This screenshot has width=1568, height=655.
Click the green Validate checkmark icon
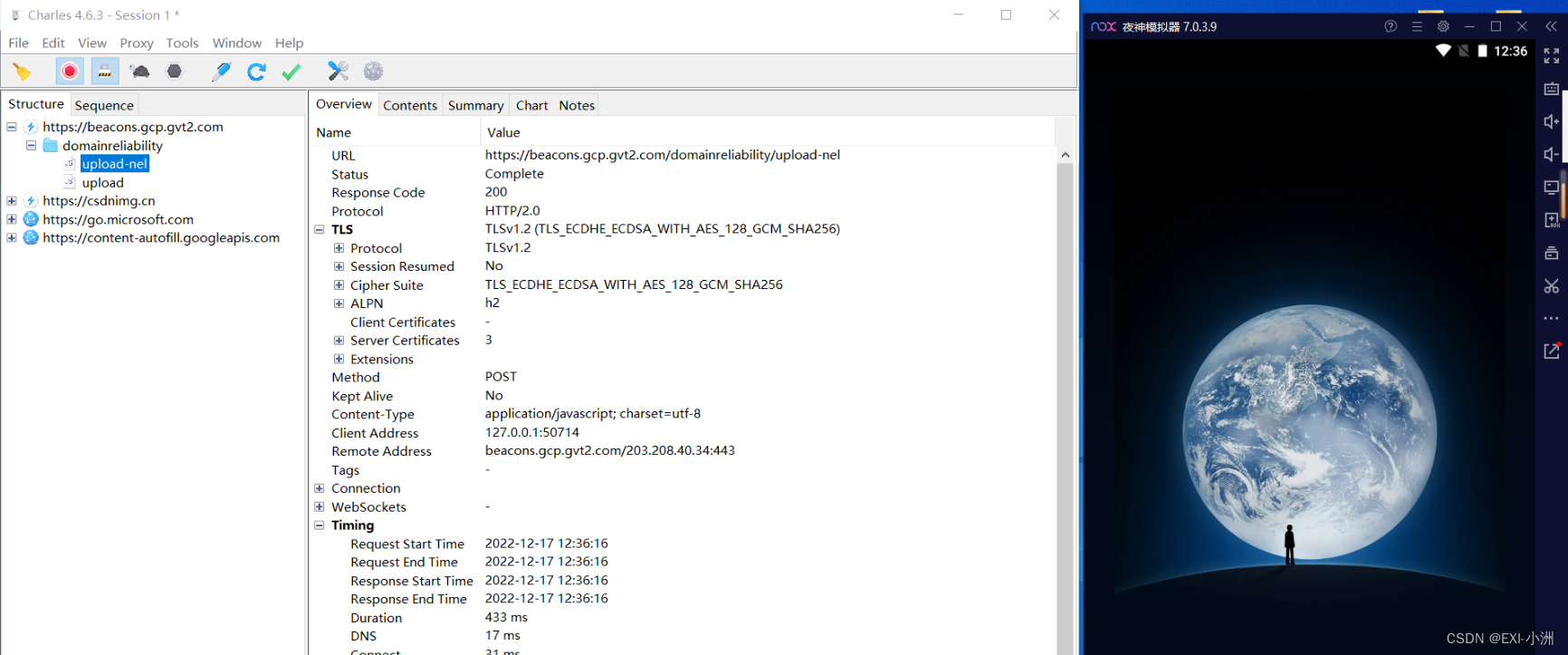coord(292,72)
